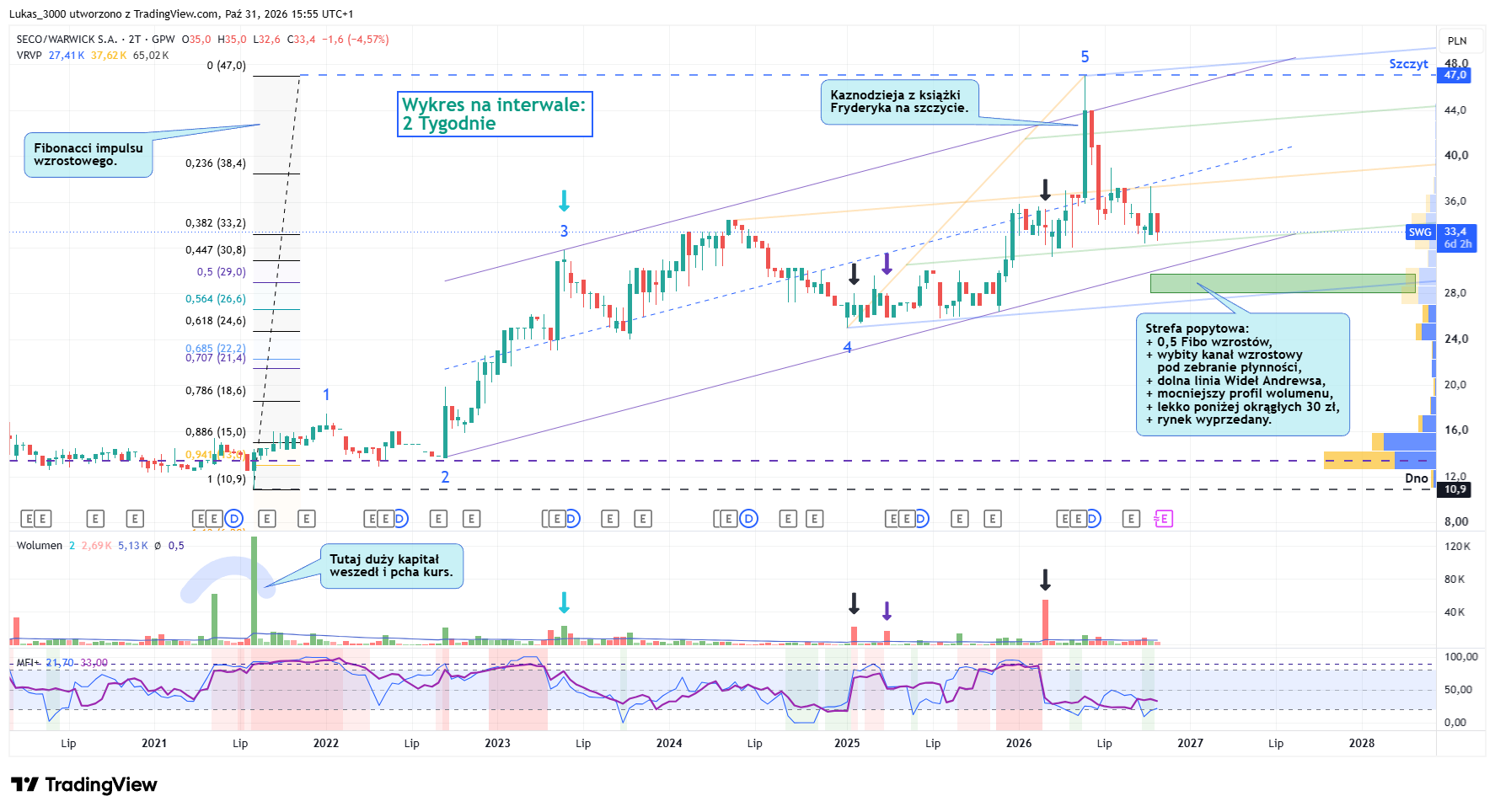The height and width of the screenshot is (812, 1495).
Task: Open the dividend D marker near 2025
Action: point(921,519)
